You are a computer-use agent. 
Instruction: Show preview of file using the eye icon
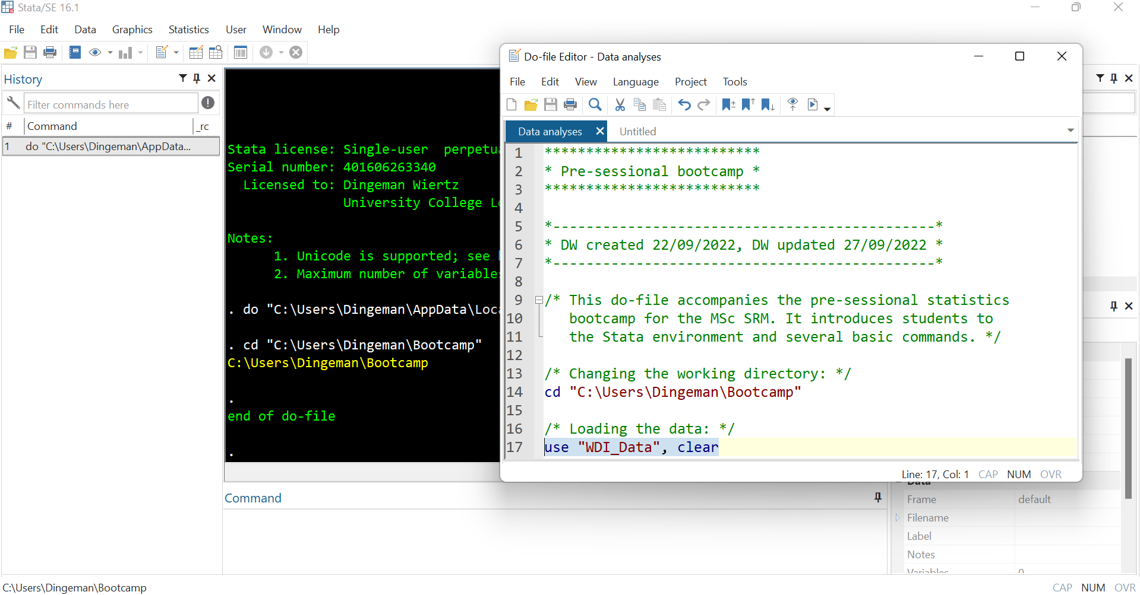click(x=792, y=105)
